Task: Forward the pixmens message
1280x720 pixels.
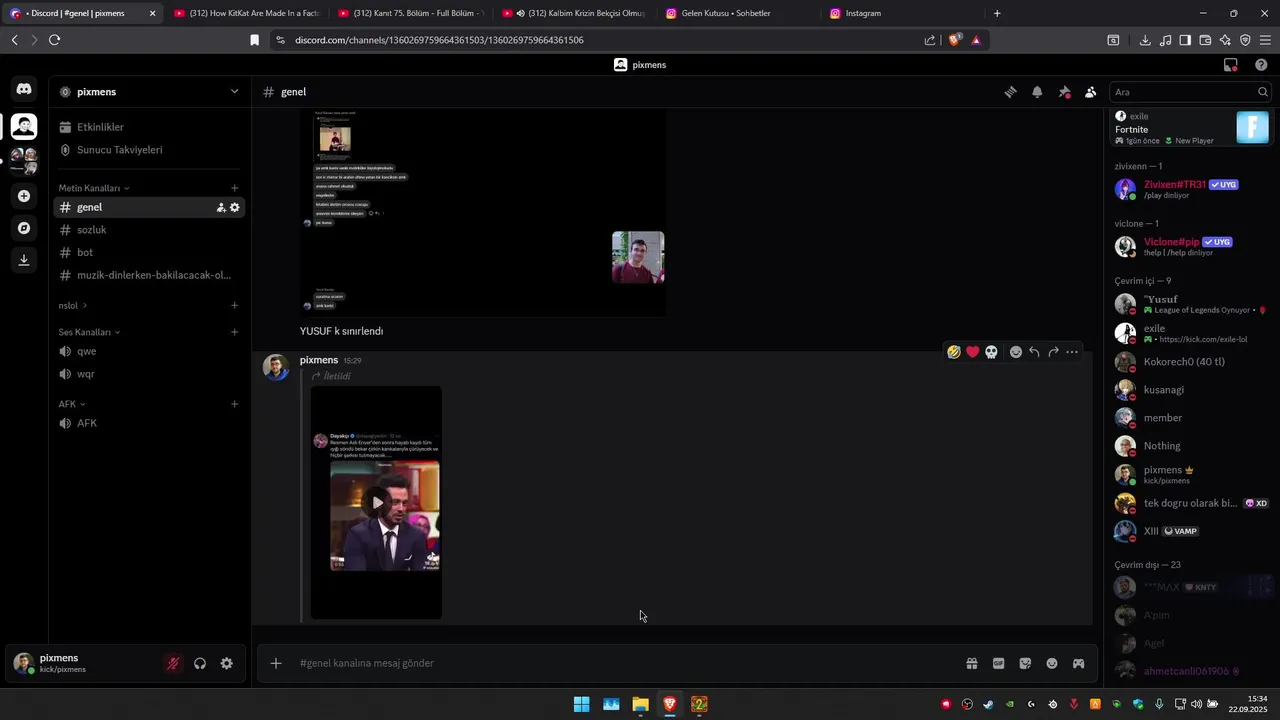Action: click(1053, 352)
